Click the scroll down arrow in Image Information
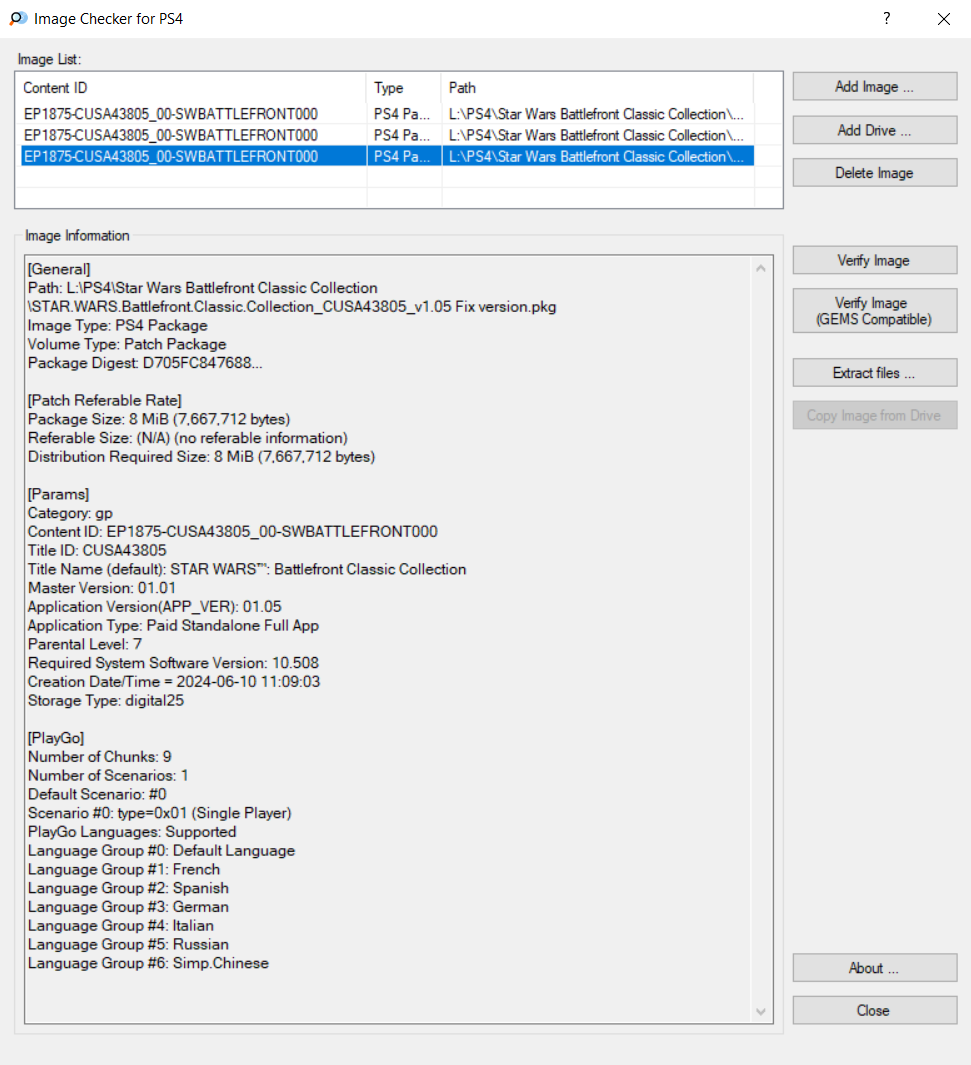Image resolution: width=971 pixels, height=1065 pixels. pos(761,1012)
